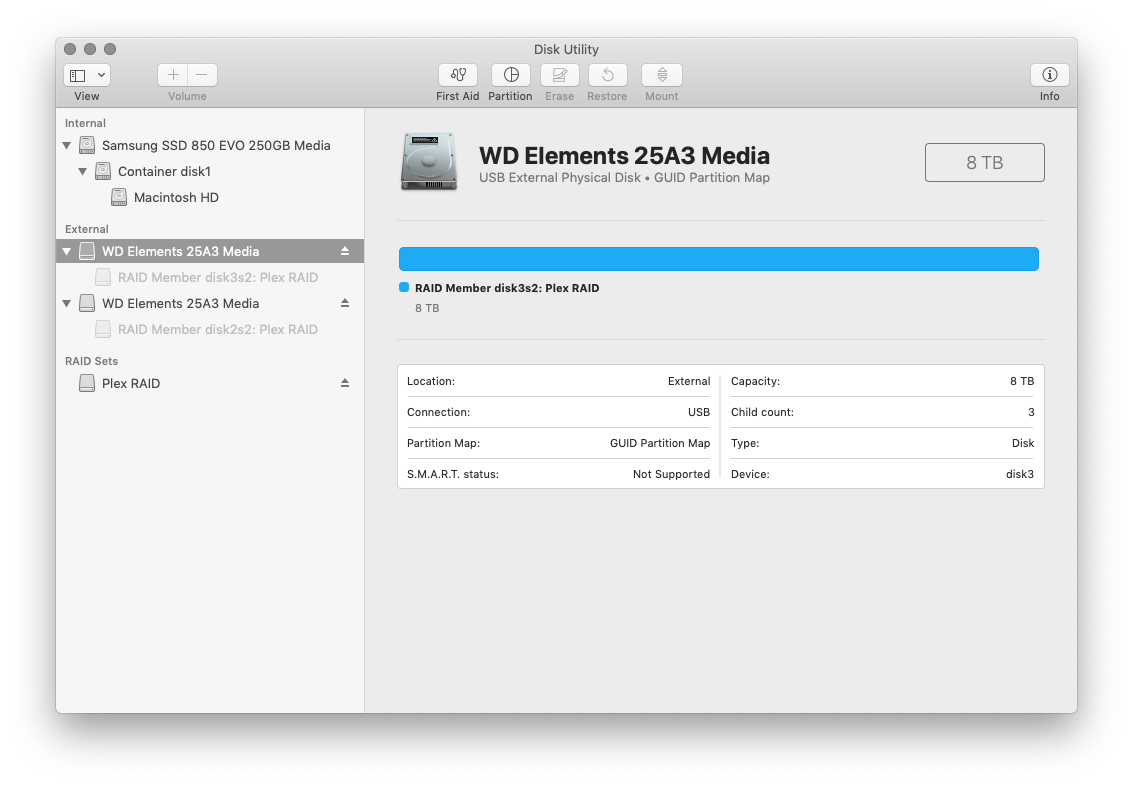Click the 8 TB capacity box

(984, 163)
